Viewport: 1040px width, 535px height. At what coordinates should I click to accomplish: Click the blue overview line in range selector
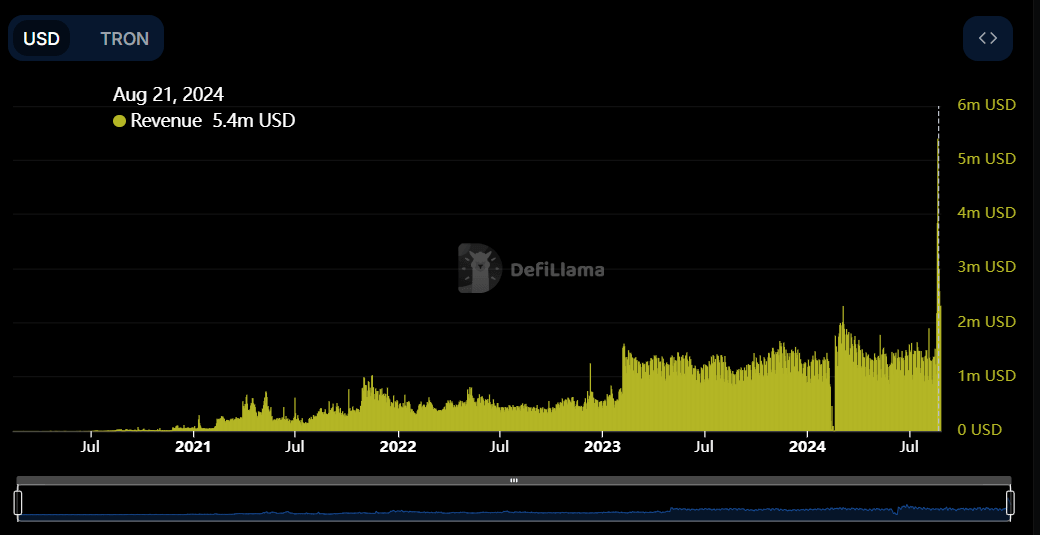(514, 511)
